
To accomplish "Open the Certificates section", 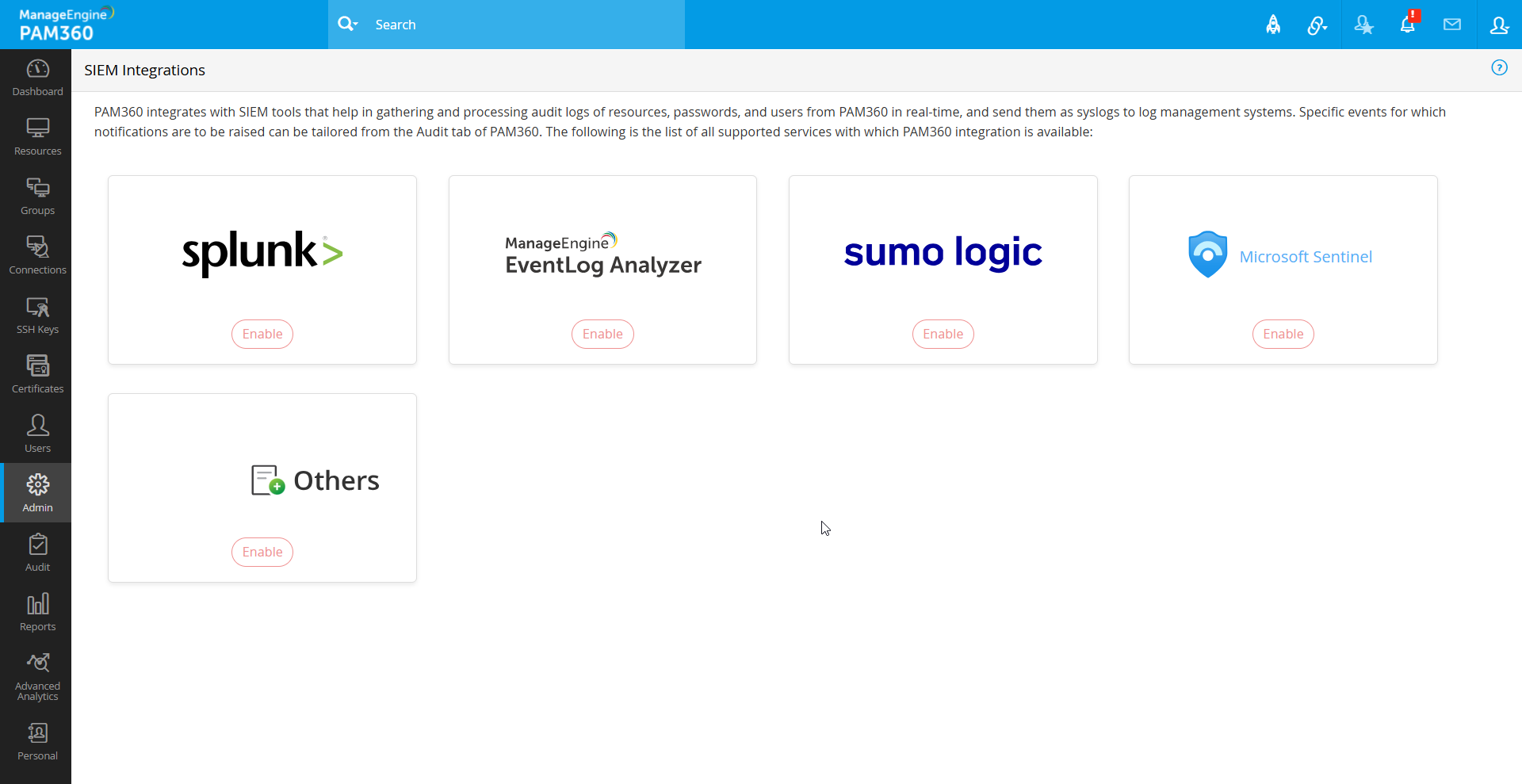I will [x=37, y=375].
